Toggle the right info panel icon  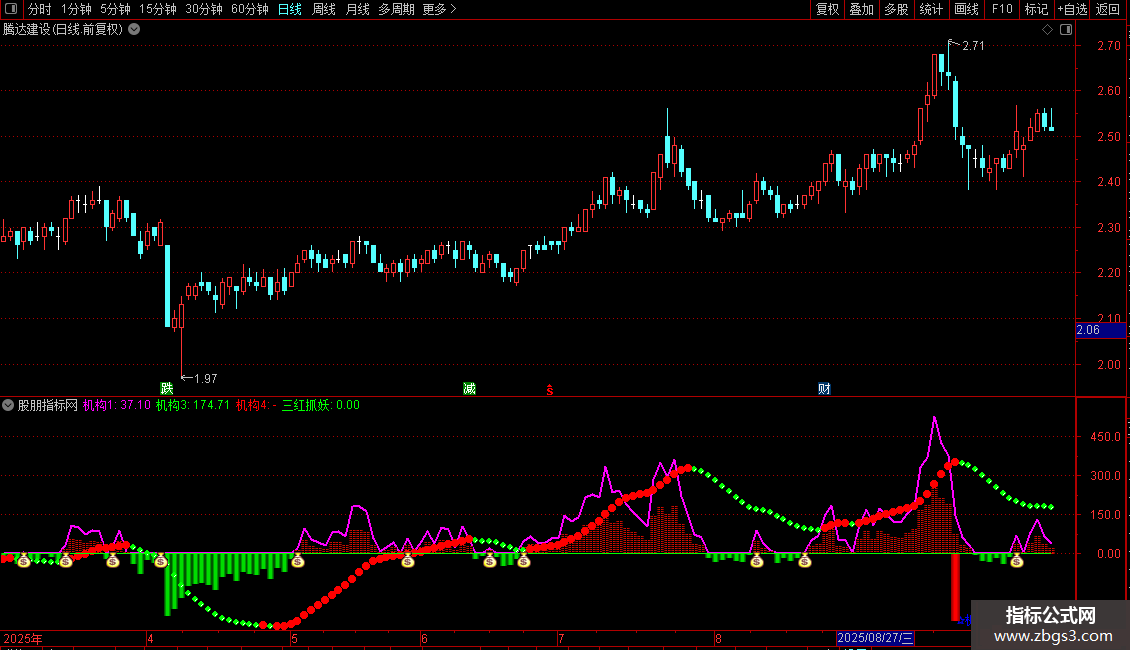pos(1066,30)
